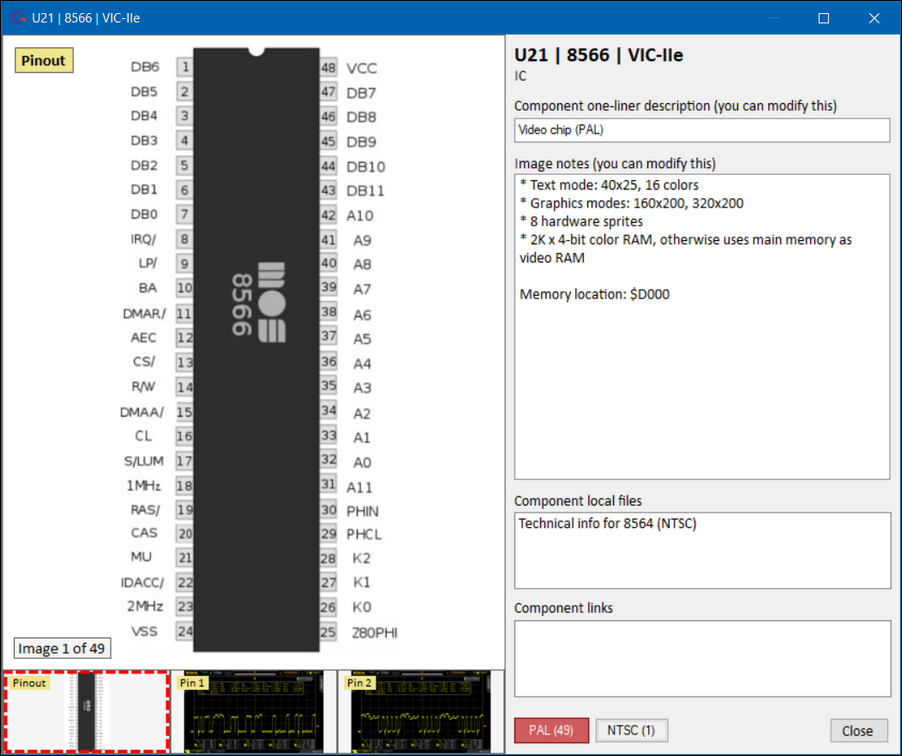This screenshot has width=902, height=756.
Task: Click the 1MHz pin label
Action: pyautogui.click(x=144, y=486)
